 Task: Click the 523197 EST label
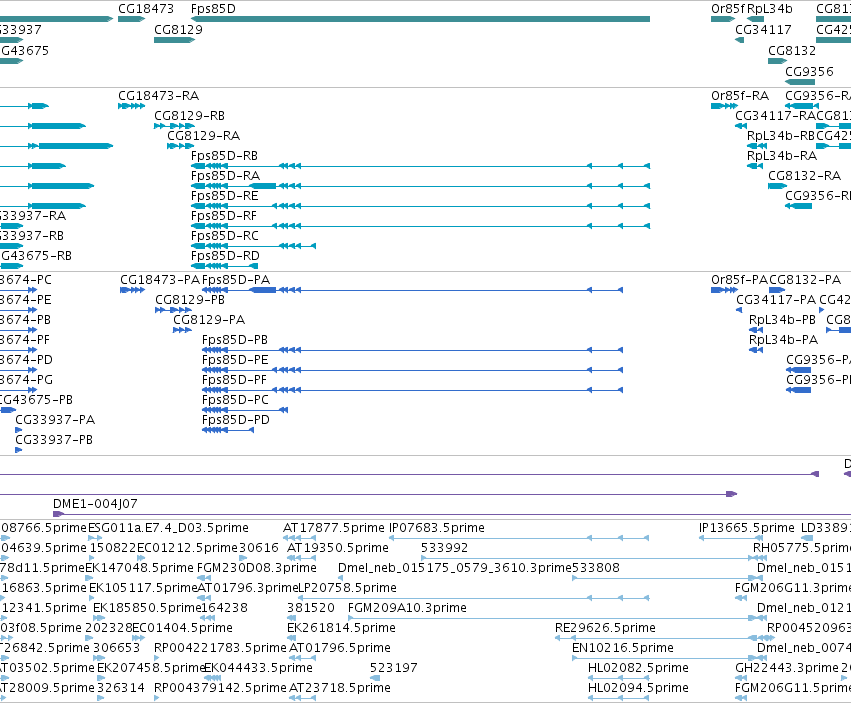click(393, 668)
